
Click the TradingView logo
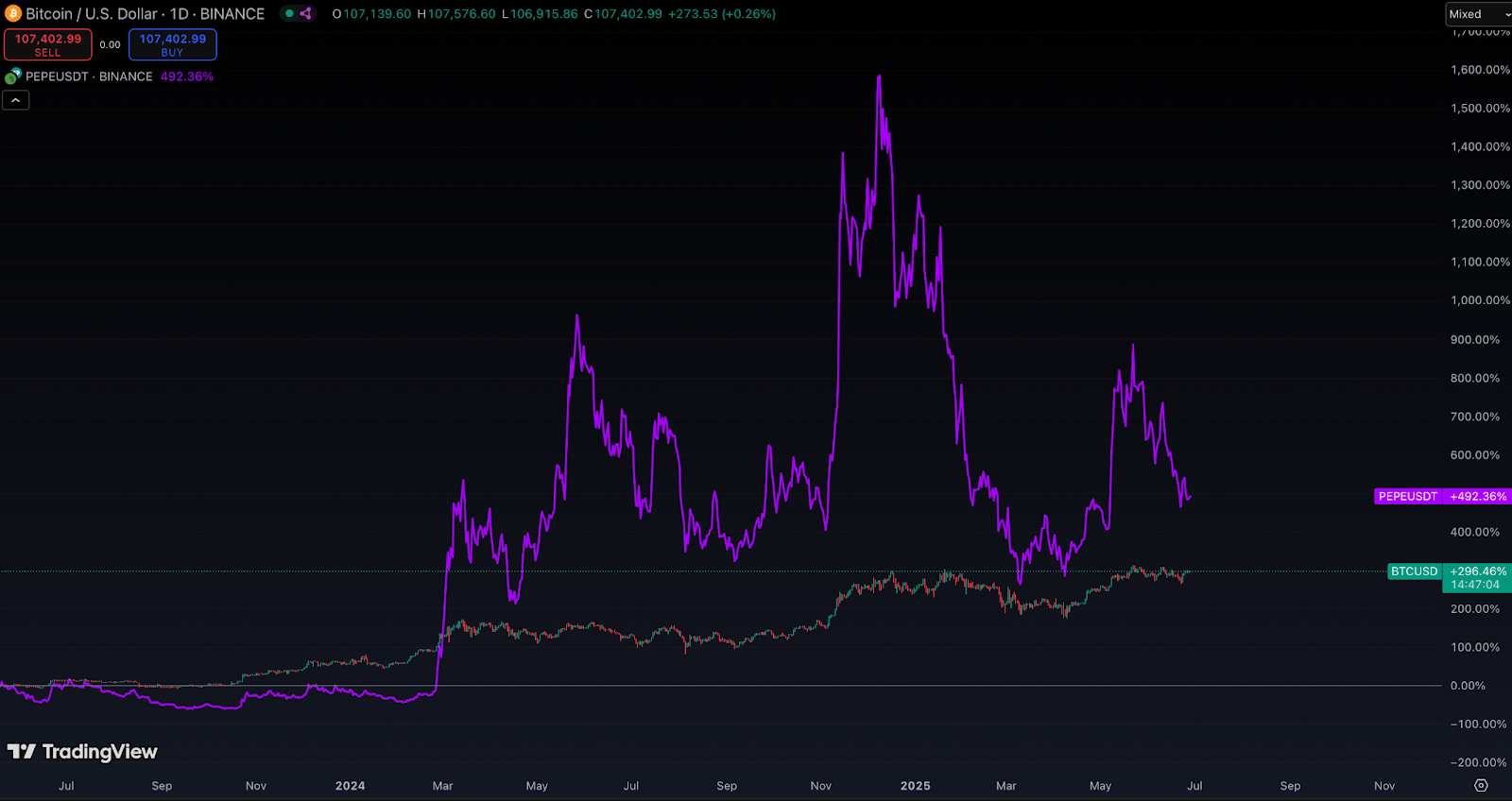click(x=82, y=752)
